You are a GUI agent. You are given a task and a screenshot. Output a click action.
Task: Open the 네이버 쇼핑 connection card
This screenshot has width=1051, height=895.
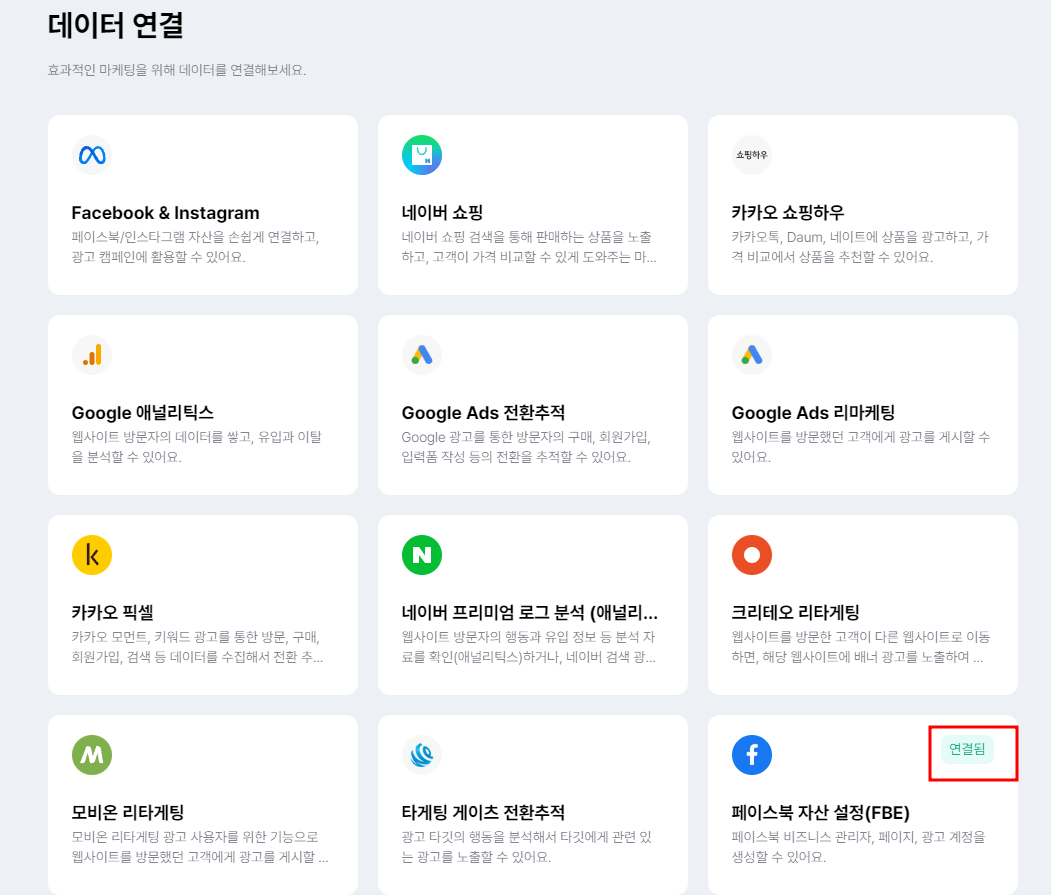532,205
